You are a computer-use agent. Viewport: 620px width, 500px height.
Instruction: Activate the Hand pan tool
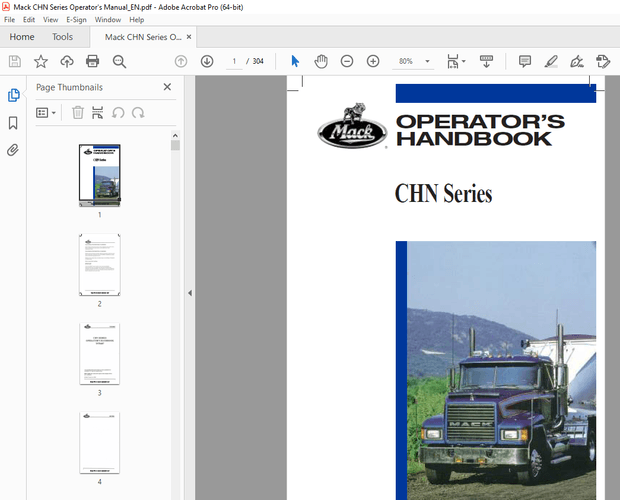321,61
